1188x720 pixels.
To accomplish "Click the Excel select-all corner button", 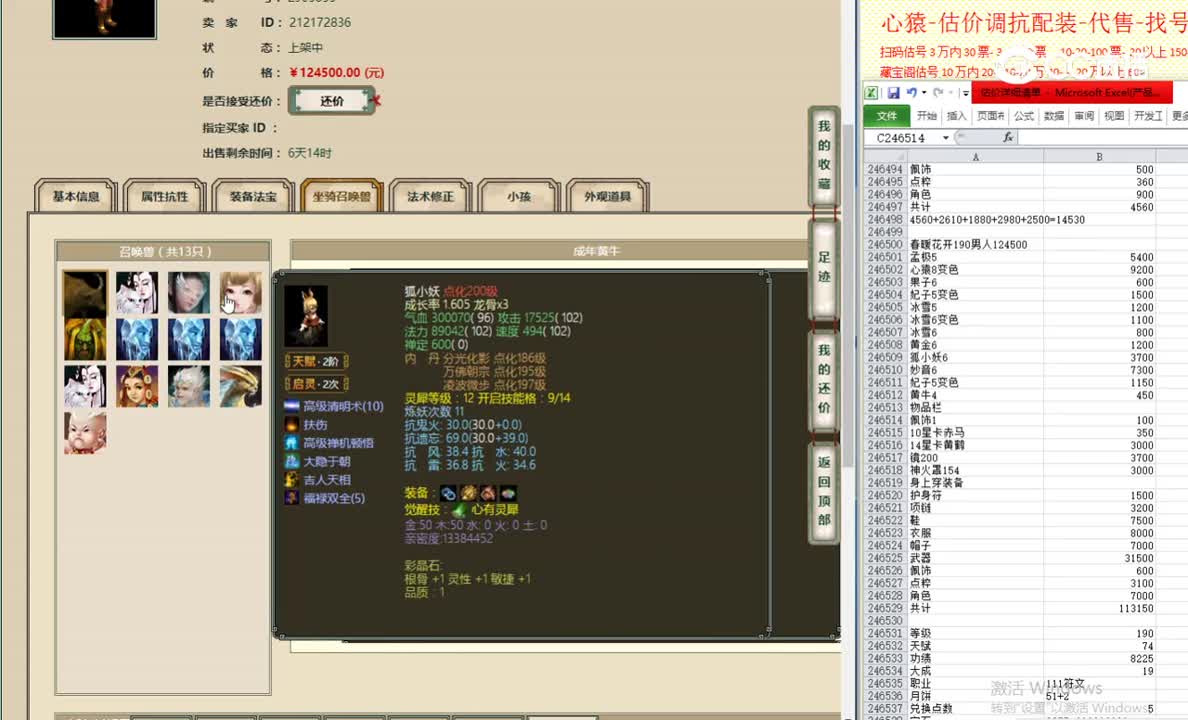I will [x=885, y=157].
